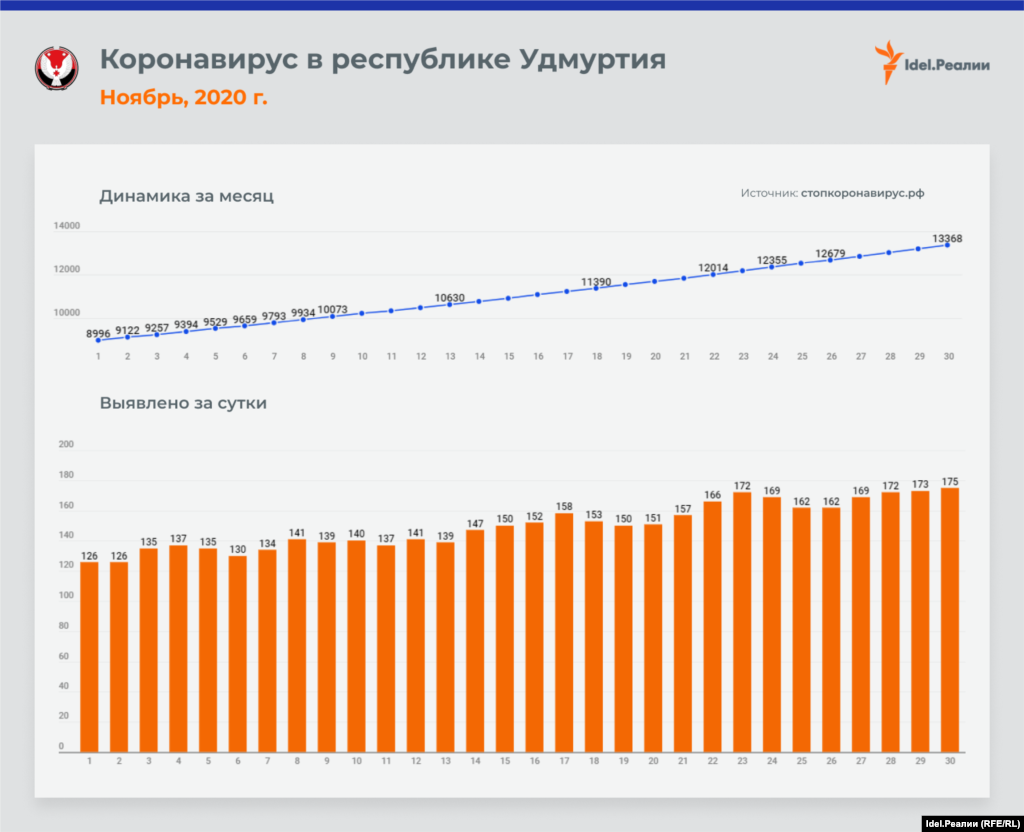Click the Динамика за месяц chart heading
The height and width of the screenshot is (832, 1024).
[x=186, y=196]
